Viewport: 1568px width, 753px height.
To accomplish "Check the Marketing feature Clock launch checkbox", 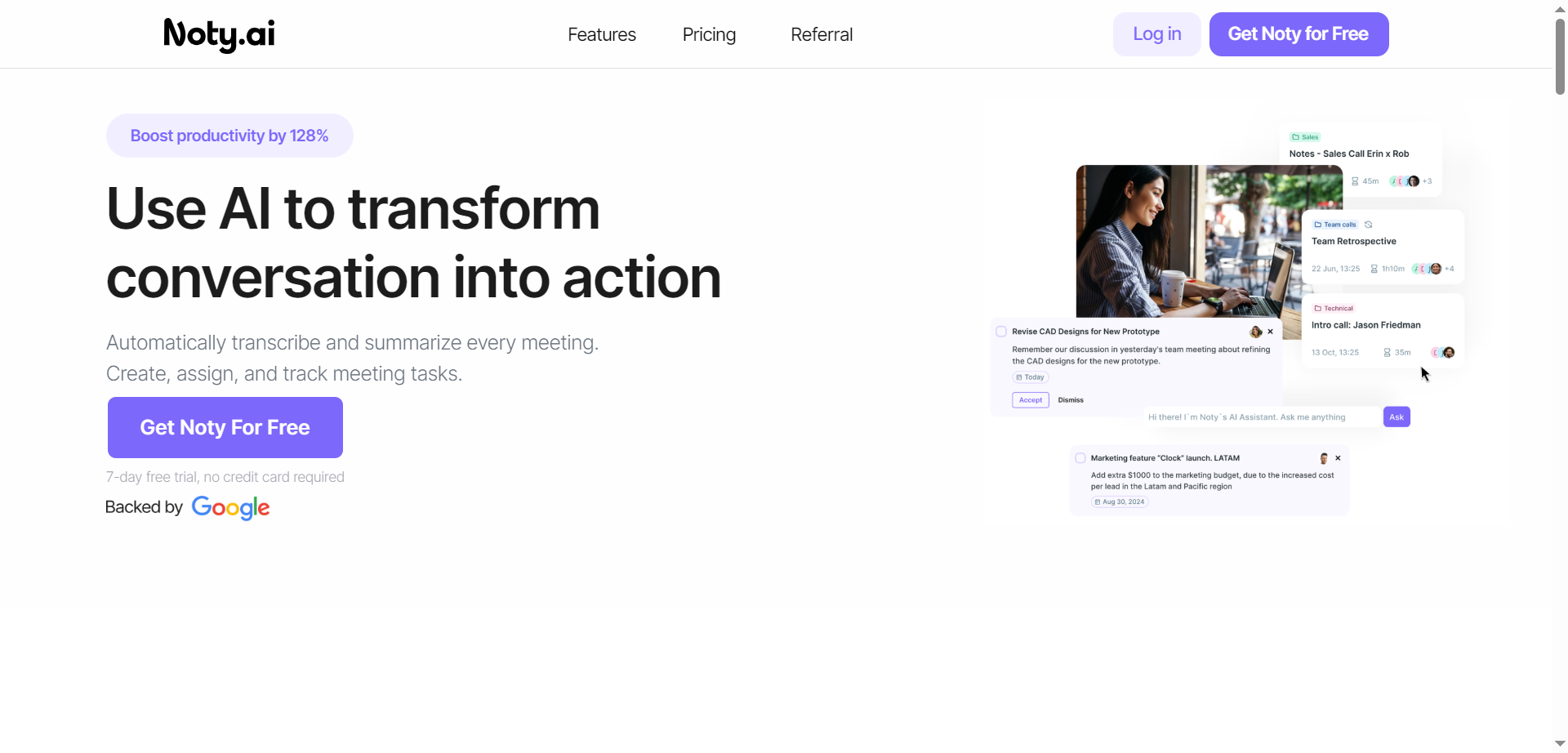I will [x=1080, y=458].
